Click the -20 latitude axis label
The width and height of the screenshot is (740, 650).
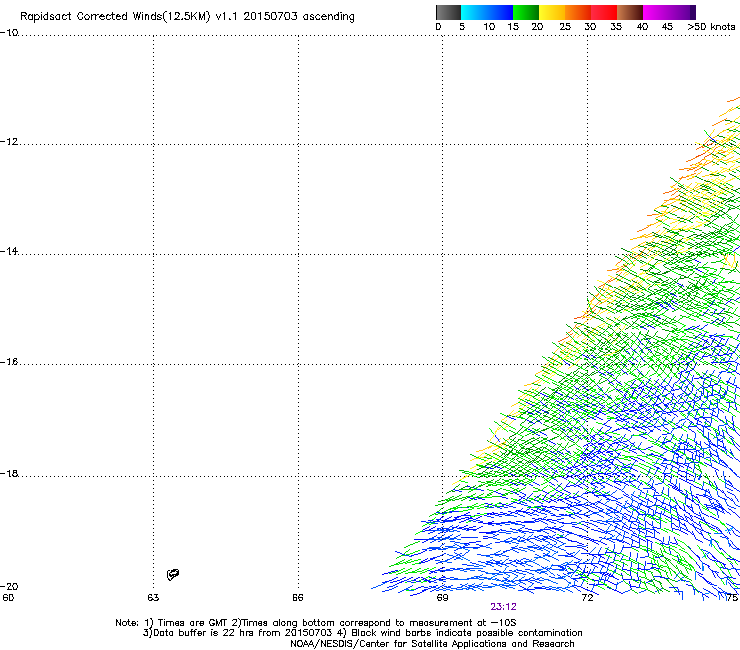tap(9, 586)
